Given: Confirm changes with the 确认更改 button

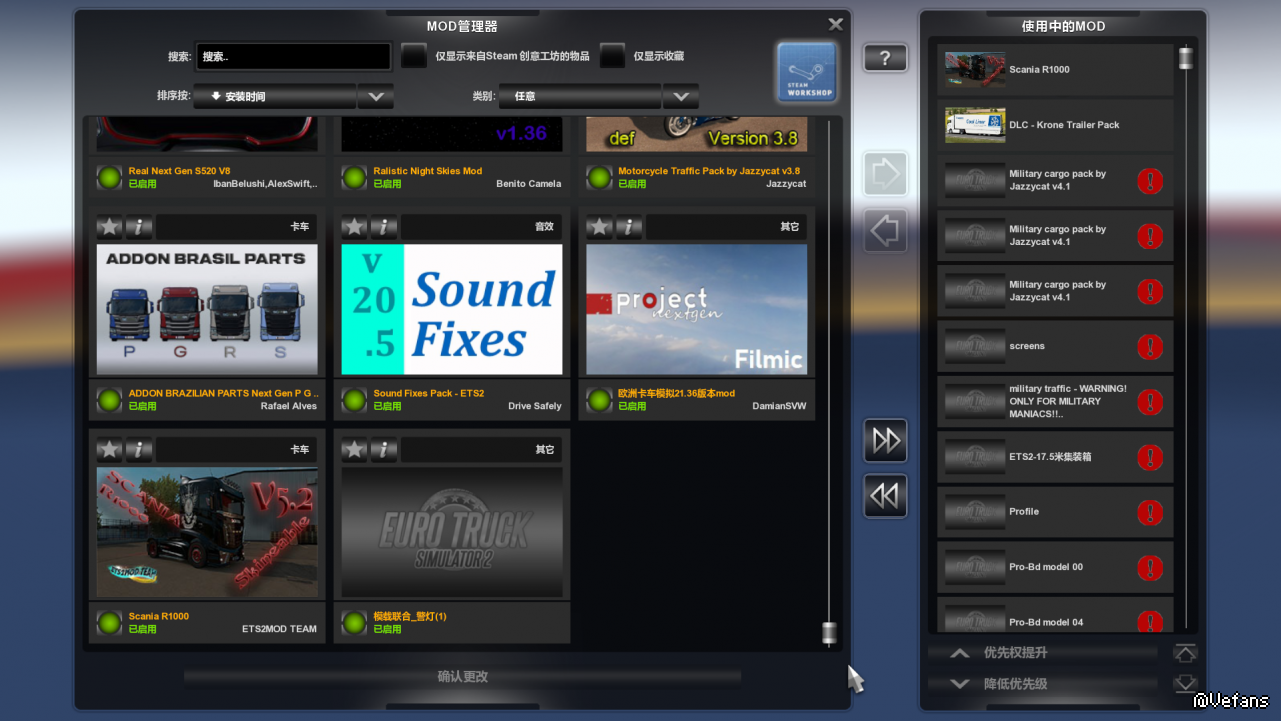Looking at the screenshot, I should 463,677.
